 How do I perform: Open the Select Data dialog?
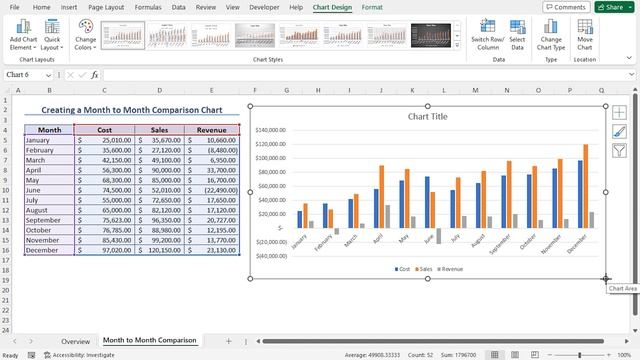pyautogui.click(x=517, y=35)
